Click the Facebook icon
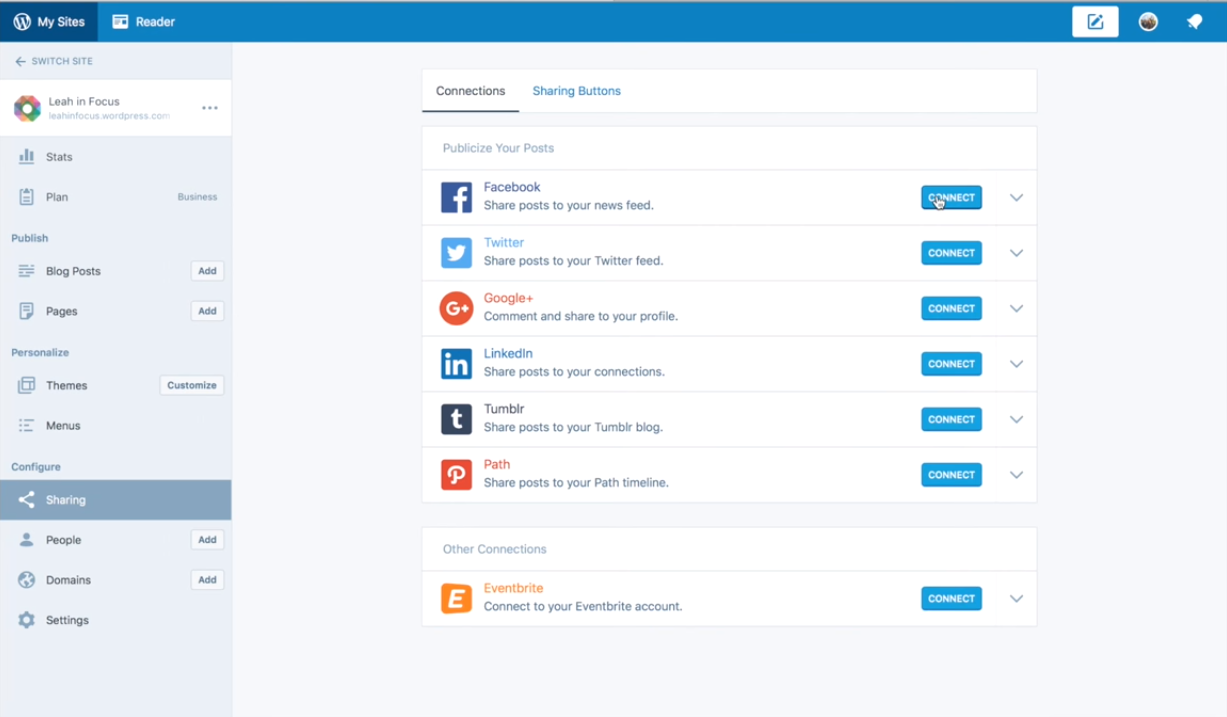Screen dimensions: 1227x717 [456, 197]
